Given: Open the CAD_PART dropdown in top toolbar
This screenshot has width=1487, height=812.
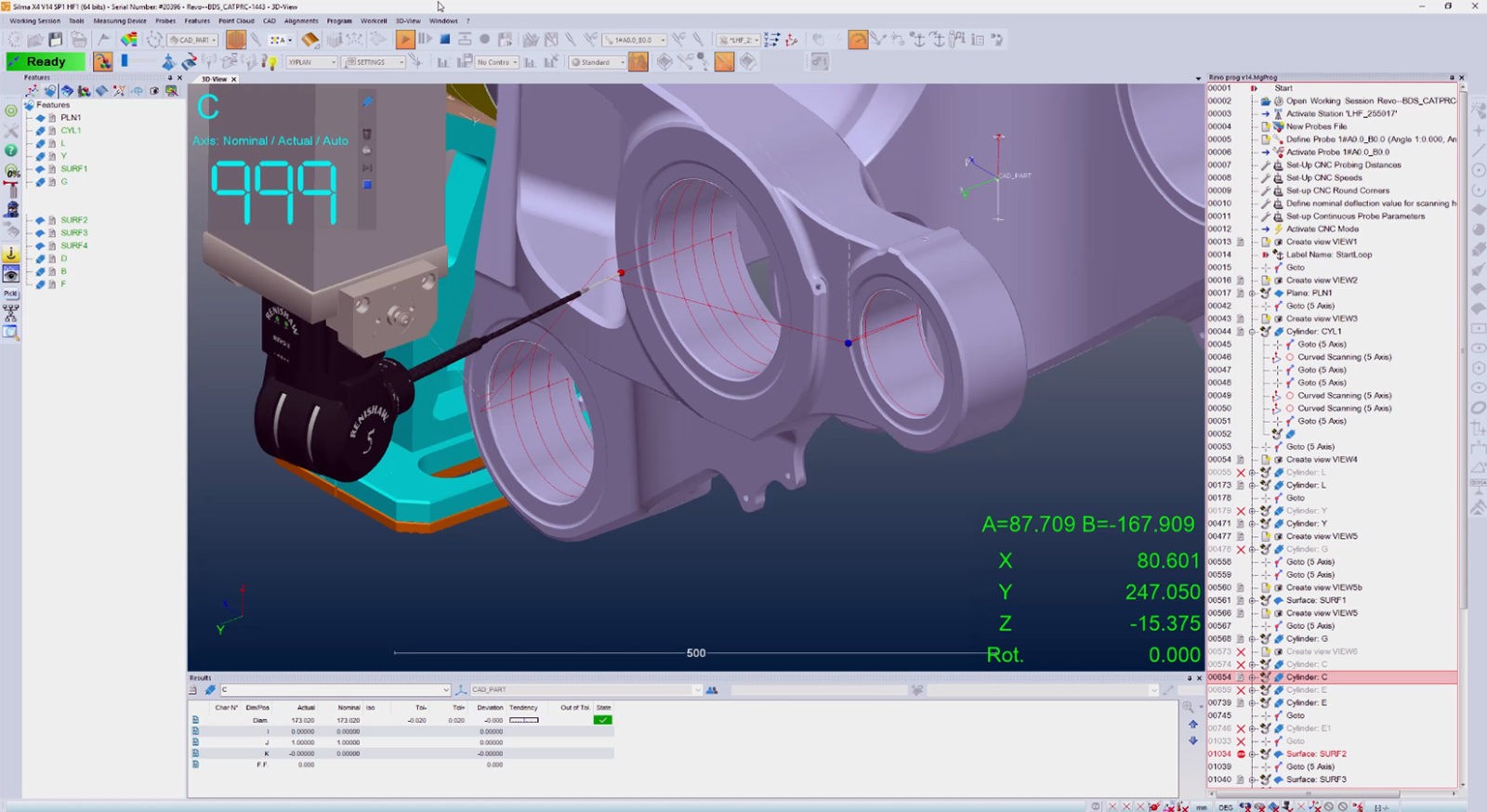Looking at the screenshot, I should pyautogui.click(x=213, y=40).
